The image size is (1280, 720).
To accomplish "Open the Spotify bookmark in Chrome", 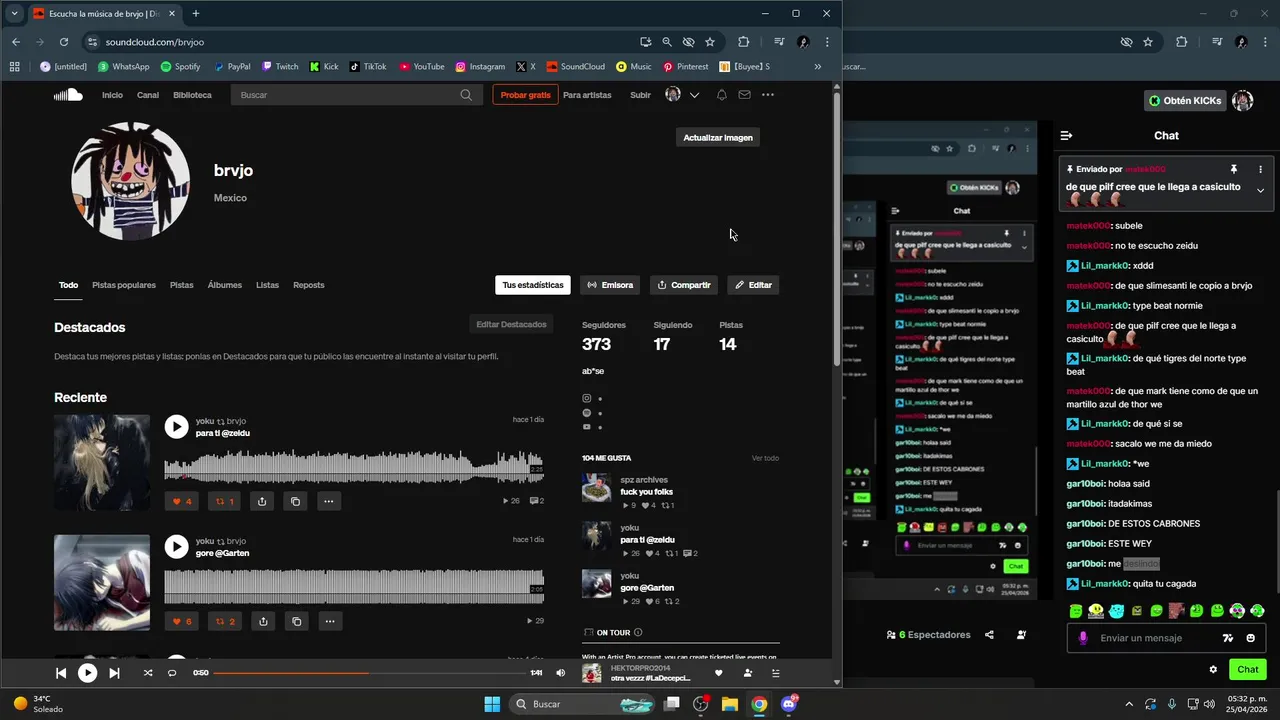I will (180, 67).
